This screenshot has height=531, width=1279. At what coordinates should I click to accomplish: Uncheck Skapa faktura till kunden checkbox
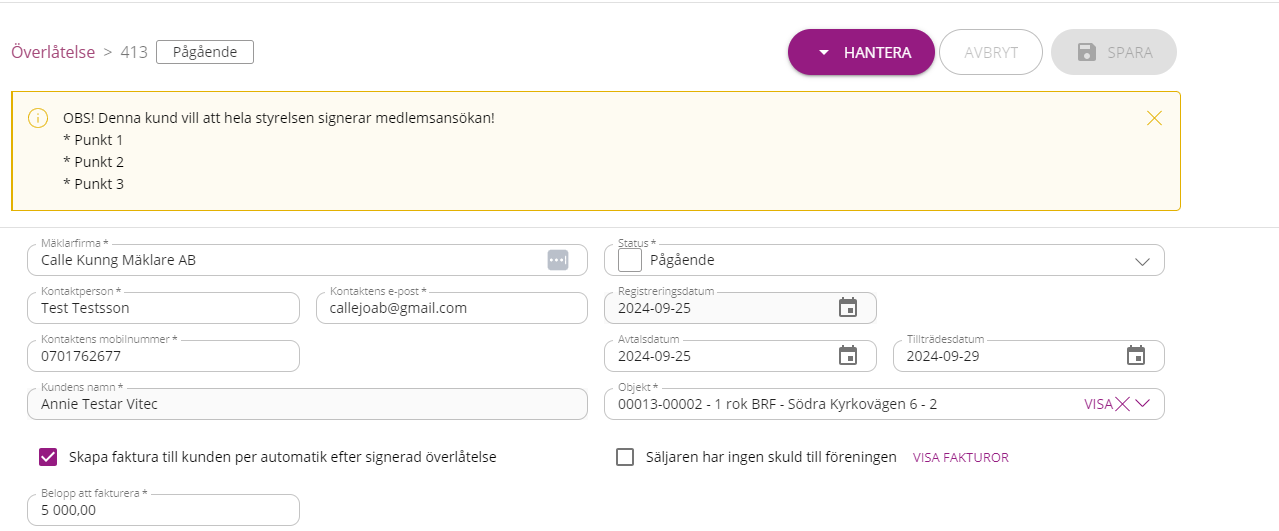coord(48,457)
